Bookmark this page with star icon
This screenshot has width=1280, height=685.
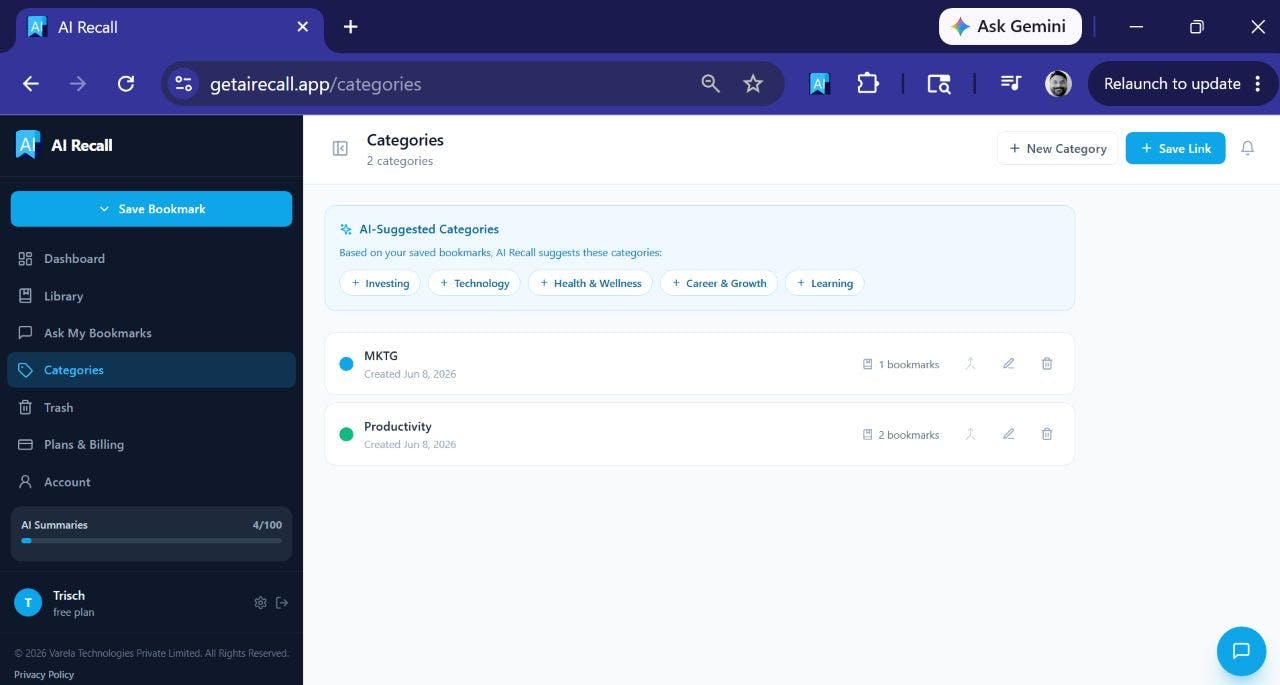pyautogui.click(x=753, y=84)
